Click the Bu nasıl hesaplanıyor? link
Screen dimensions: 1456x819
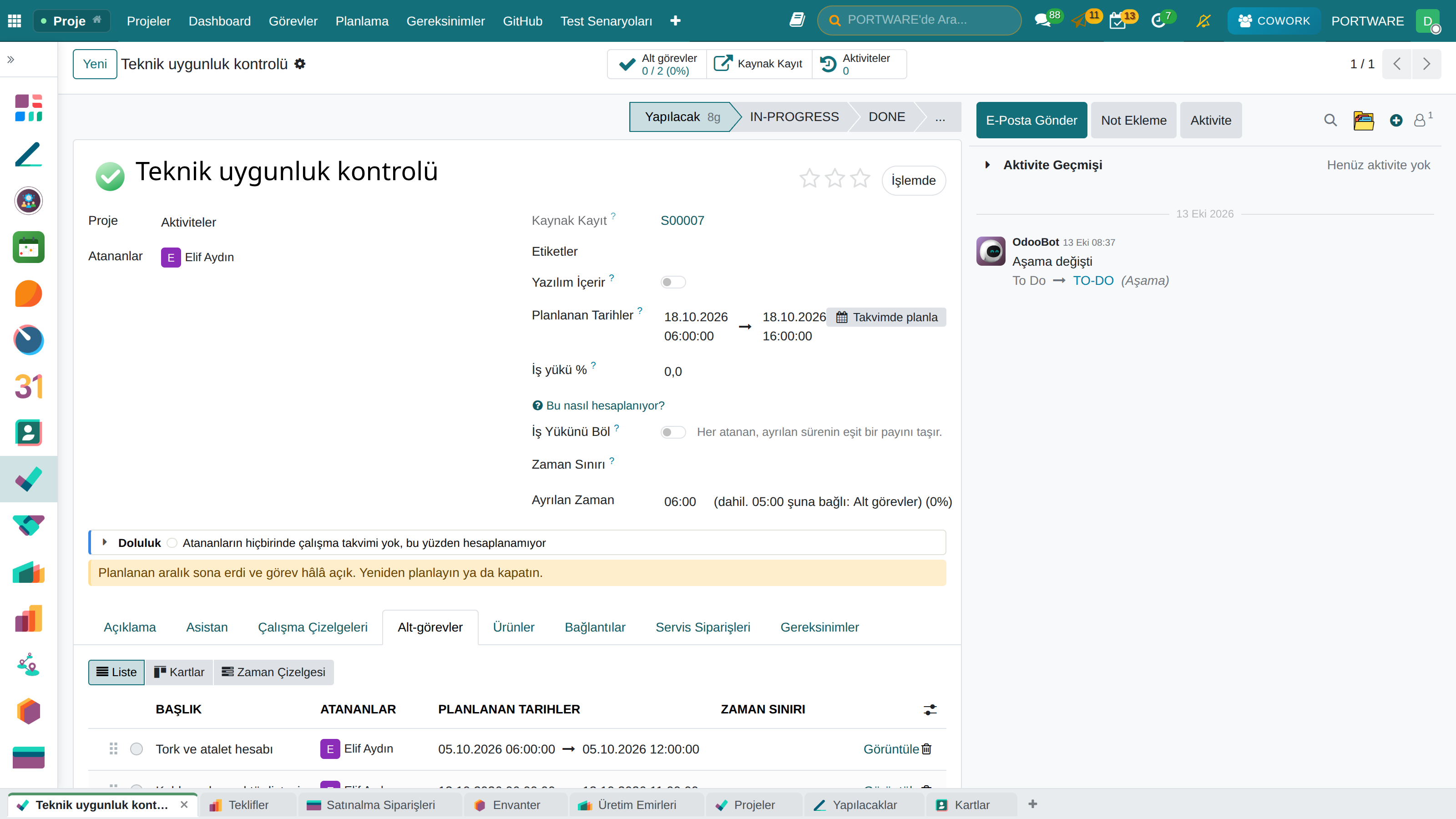coord(599,405)
